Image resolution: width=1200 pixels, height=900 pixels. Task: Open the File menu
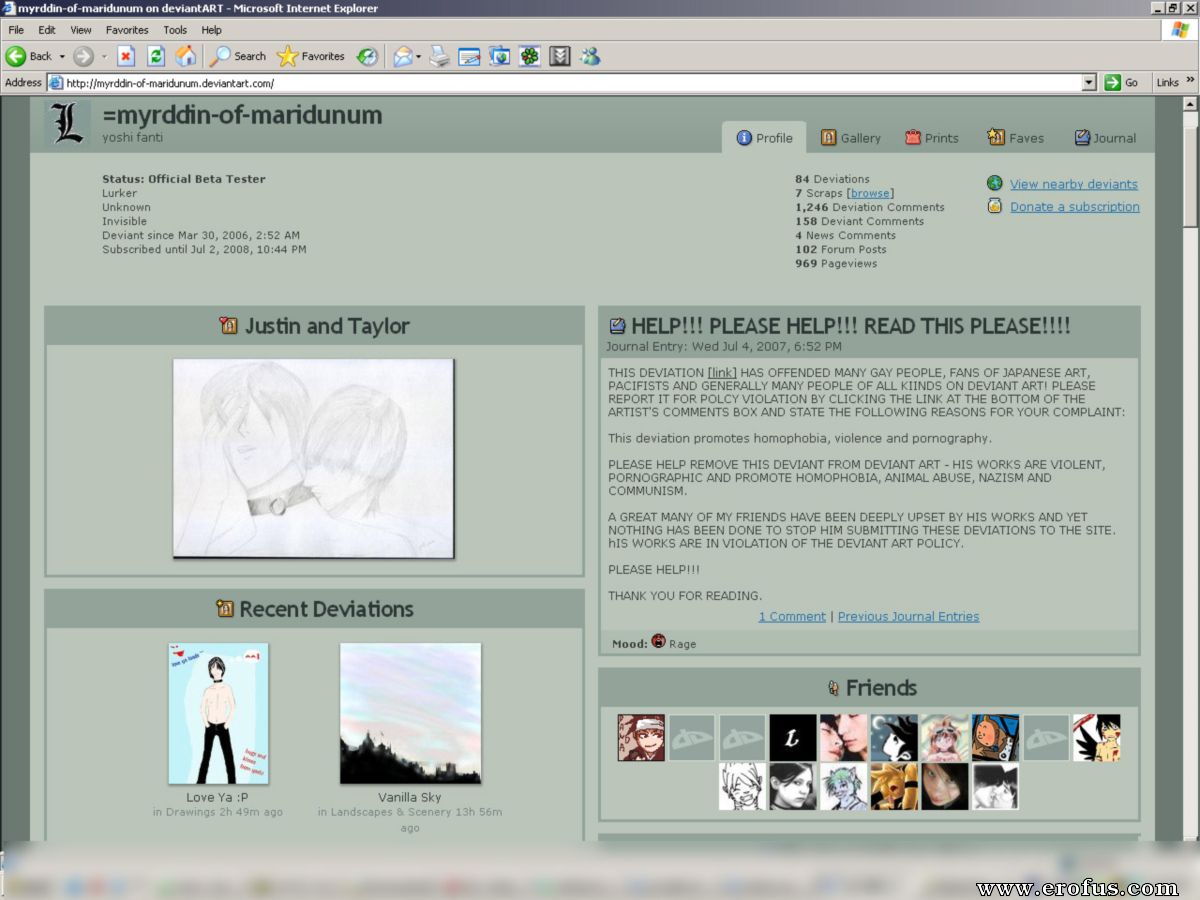(x=16, y=30)
